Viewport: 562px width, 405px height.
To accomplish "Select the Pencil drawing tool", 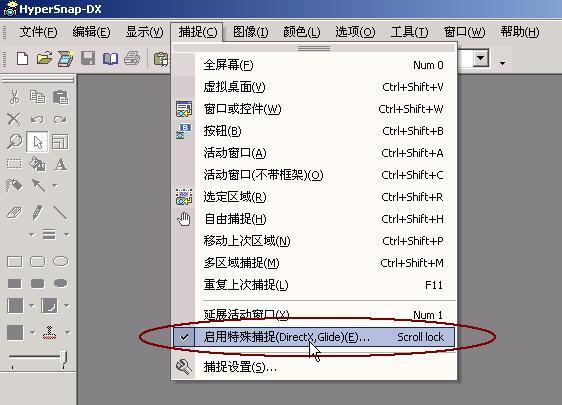I will pos(37,212).
